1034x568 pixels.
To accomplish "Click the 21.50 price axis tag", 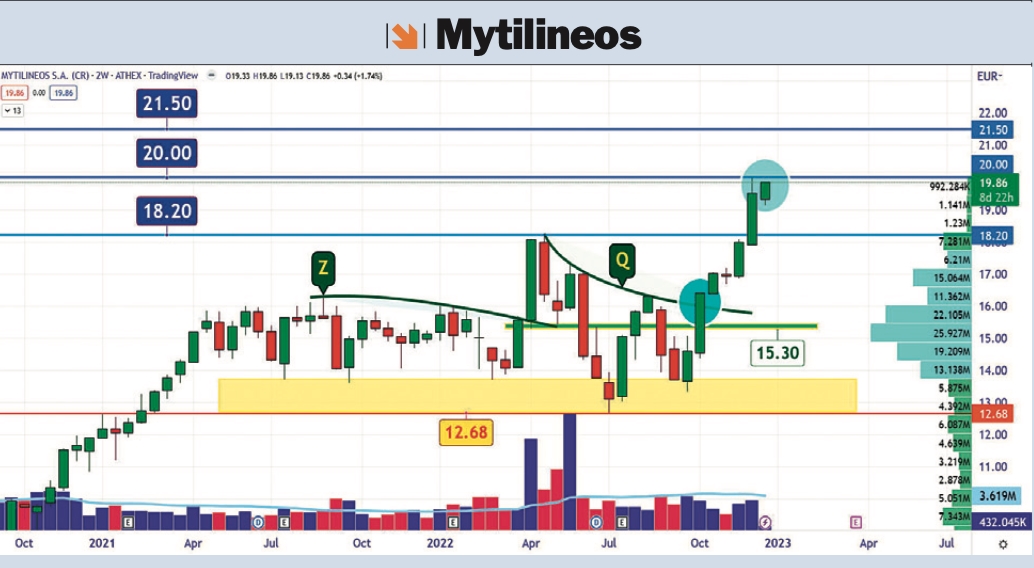I will click(992, 130).
